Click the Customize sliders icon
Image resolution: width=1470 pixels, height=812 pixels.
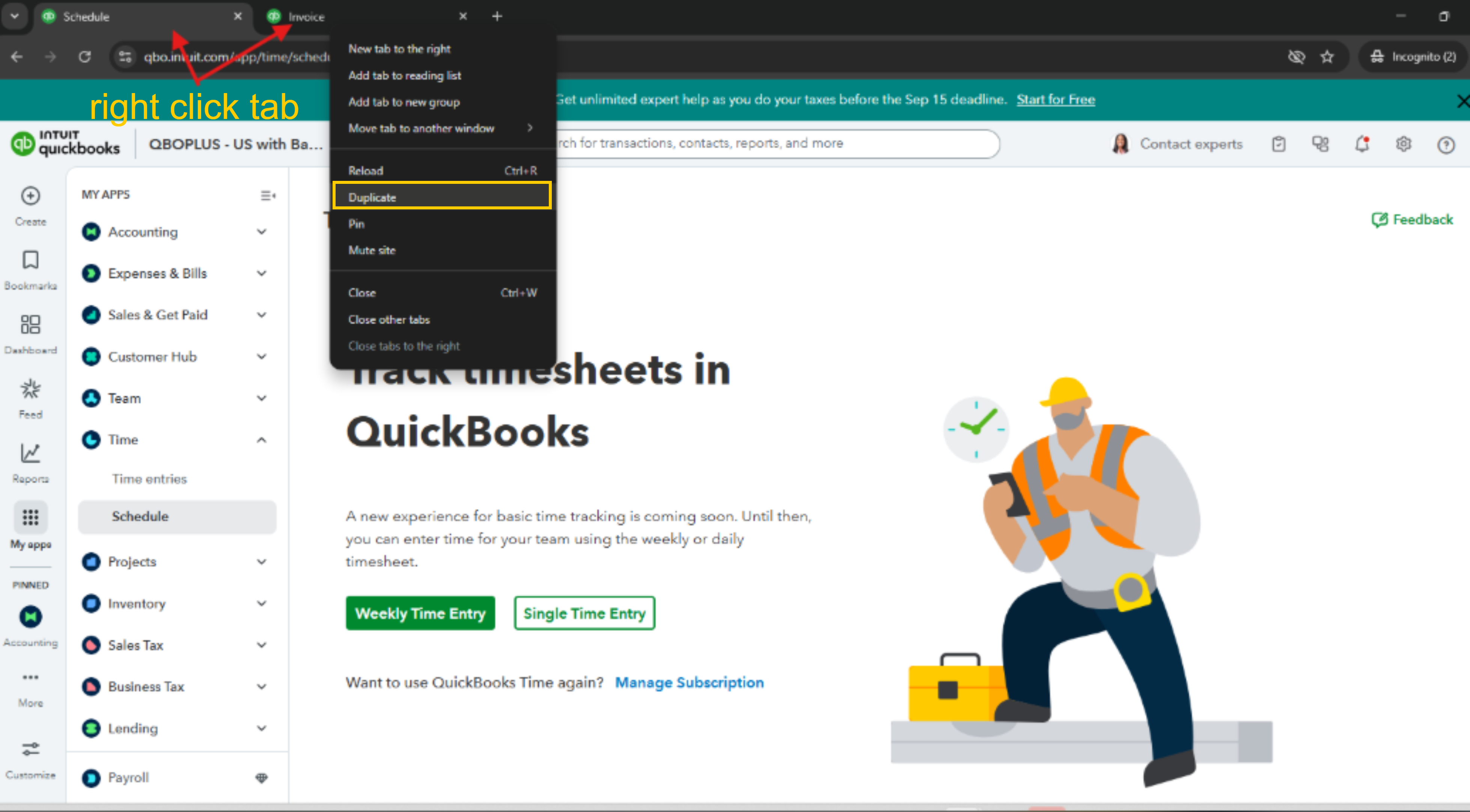click(x=30, y=749)
